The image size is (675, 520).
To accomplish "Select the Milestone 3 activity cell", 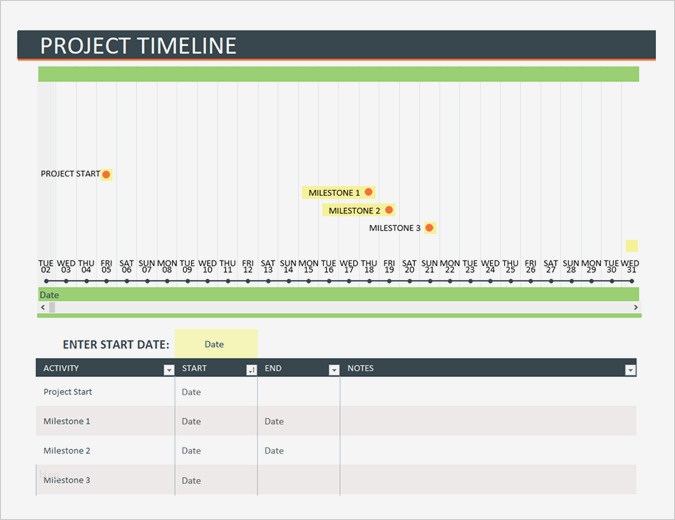I will tap(105, 480).
